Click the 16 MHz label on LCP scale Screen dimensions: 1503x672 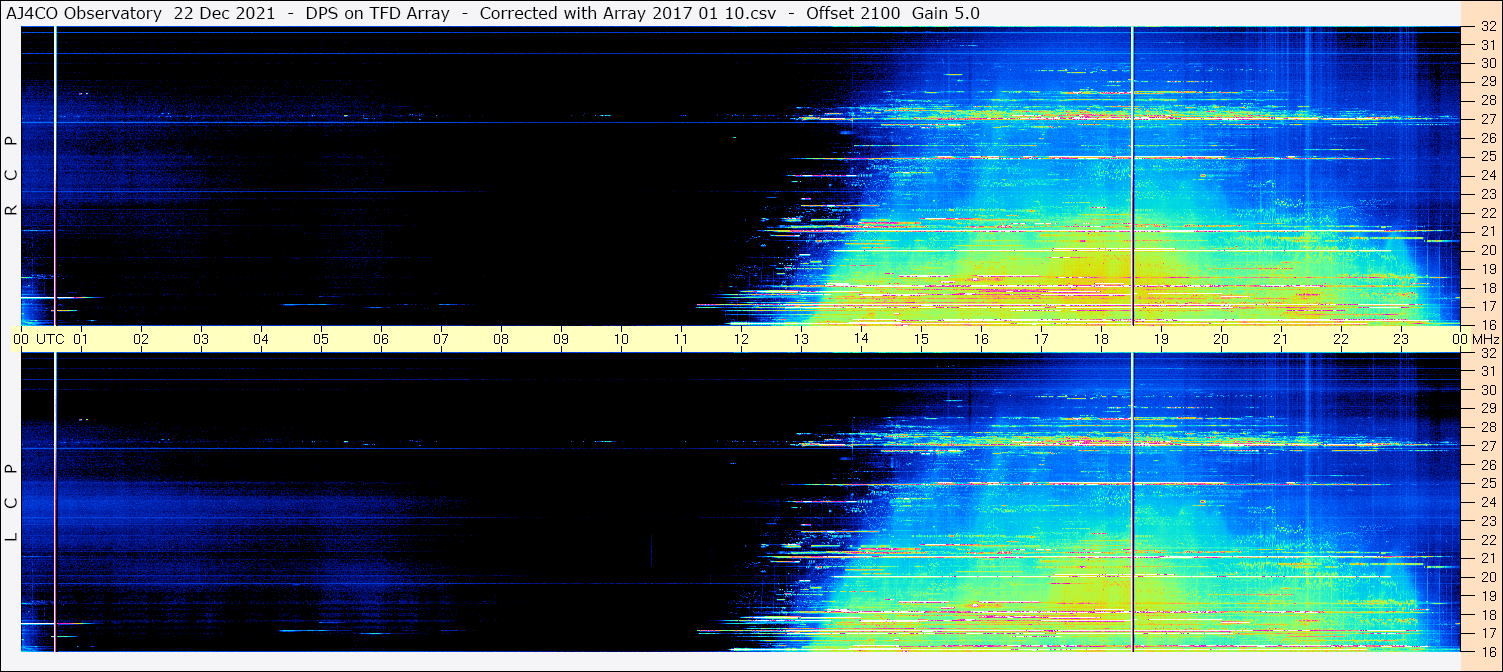coord(1488,651)
